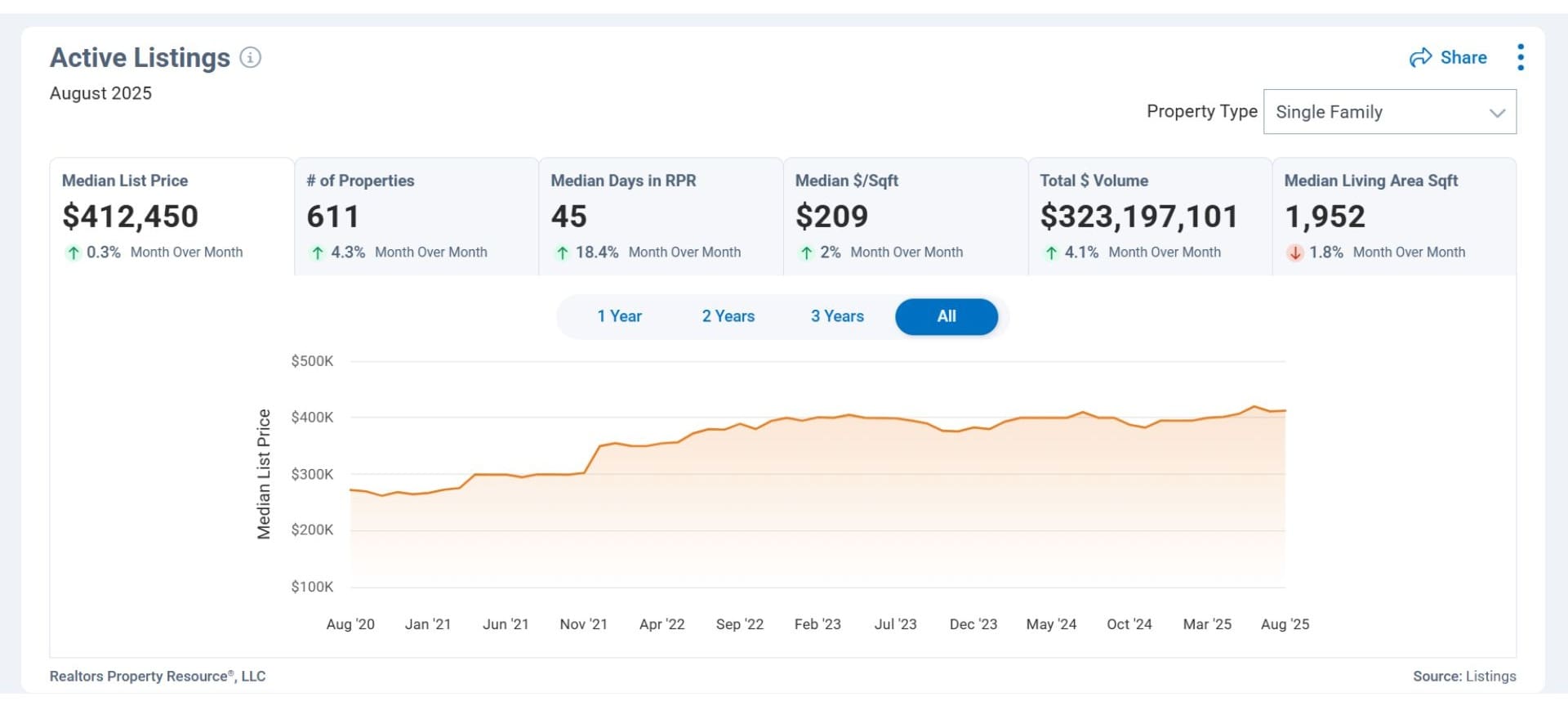Select the 1 Year time range
The image size is (1568, 715).
(619, 316)
